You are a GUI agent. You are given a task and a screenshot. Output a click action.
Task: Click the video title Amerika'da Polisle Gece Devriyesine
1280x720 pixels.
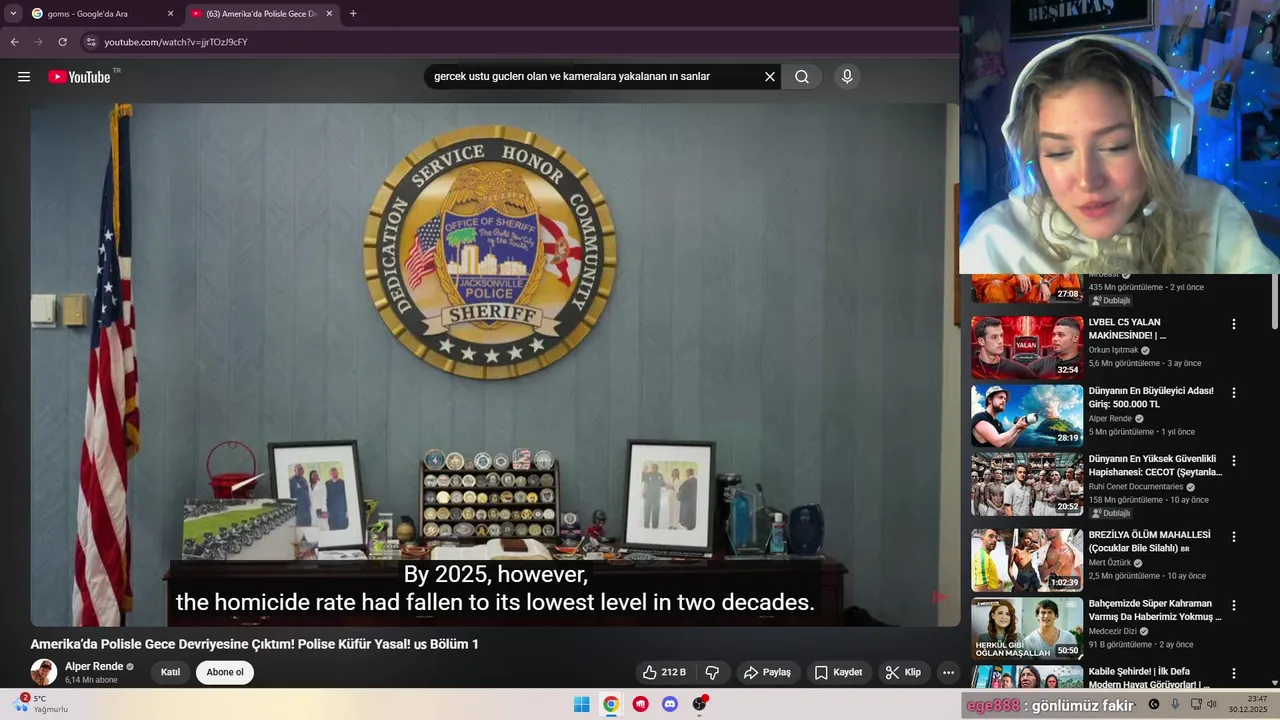click(254, 644)
